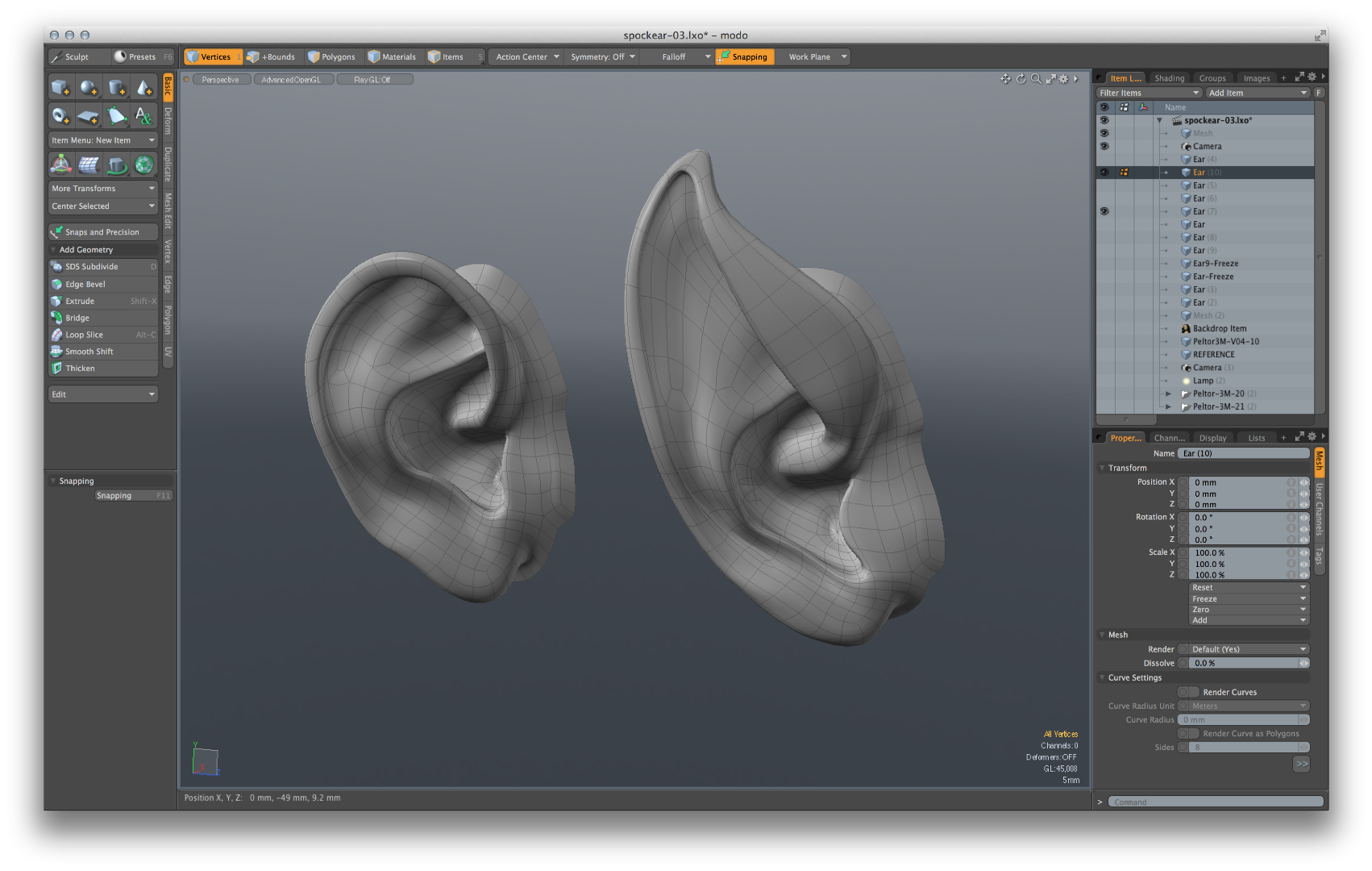1372x871 pixels.
Task: Open the Symmetry: Off dropdown
Action: 603,57
